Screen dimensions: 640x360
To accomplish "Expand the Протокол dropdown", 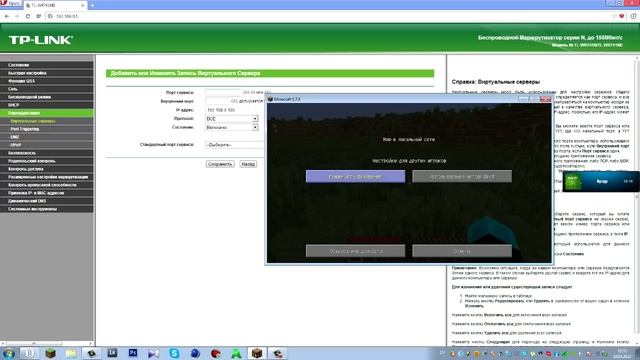I will point(231,119).
